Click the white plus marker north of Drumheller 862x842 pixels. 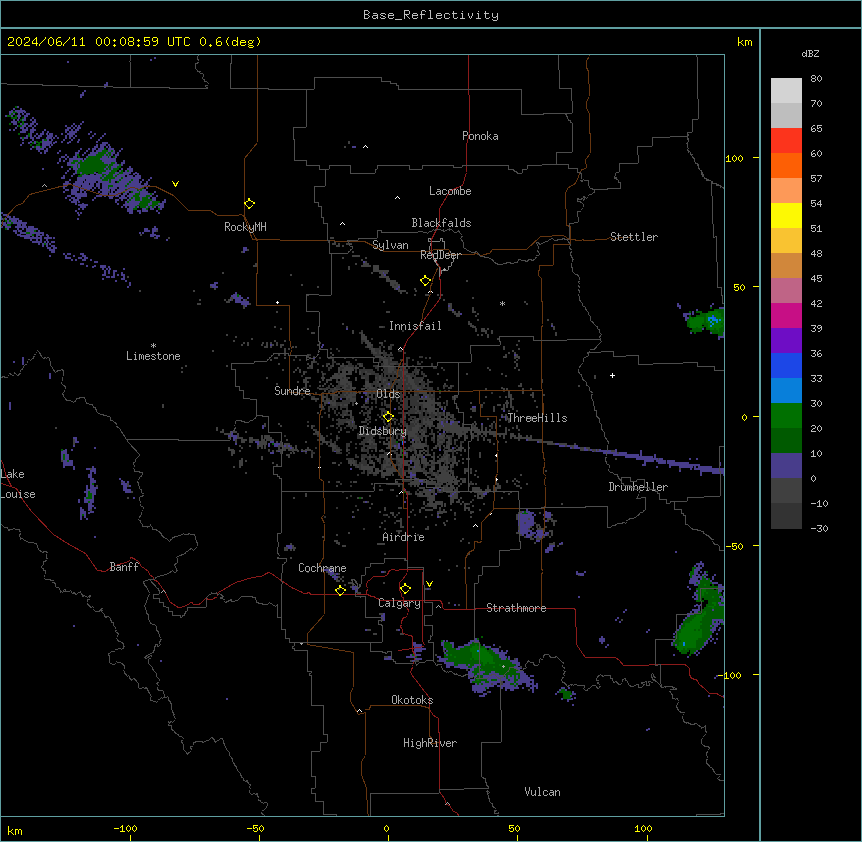pos(612,375)
